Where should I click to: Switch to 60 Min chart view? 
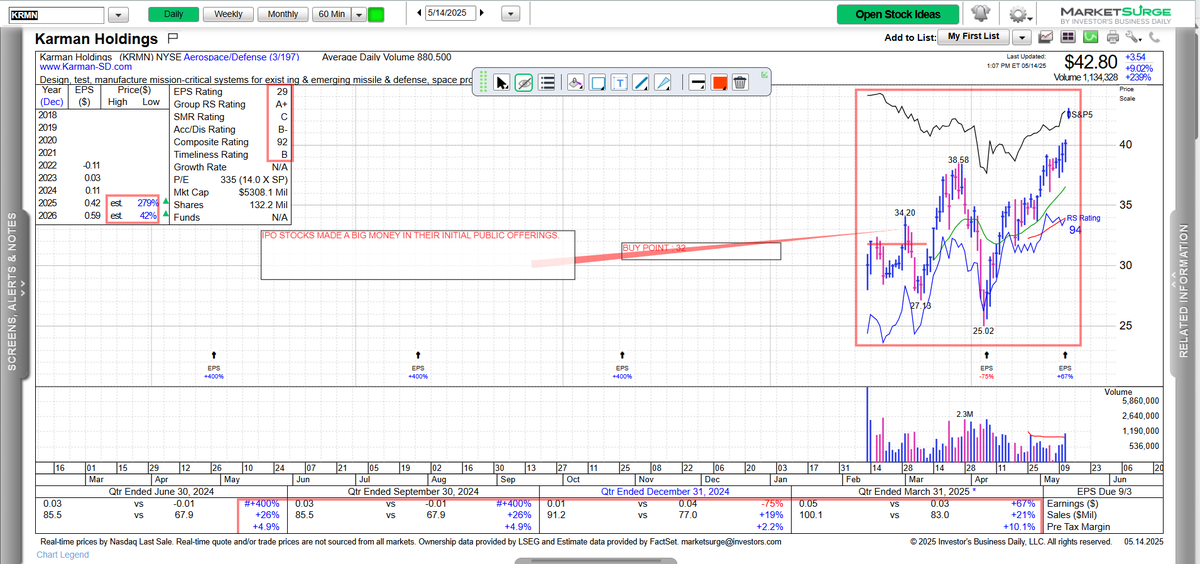tap(331, 15)
